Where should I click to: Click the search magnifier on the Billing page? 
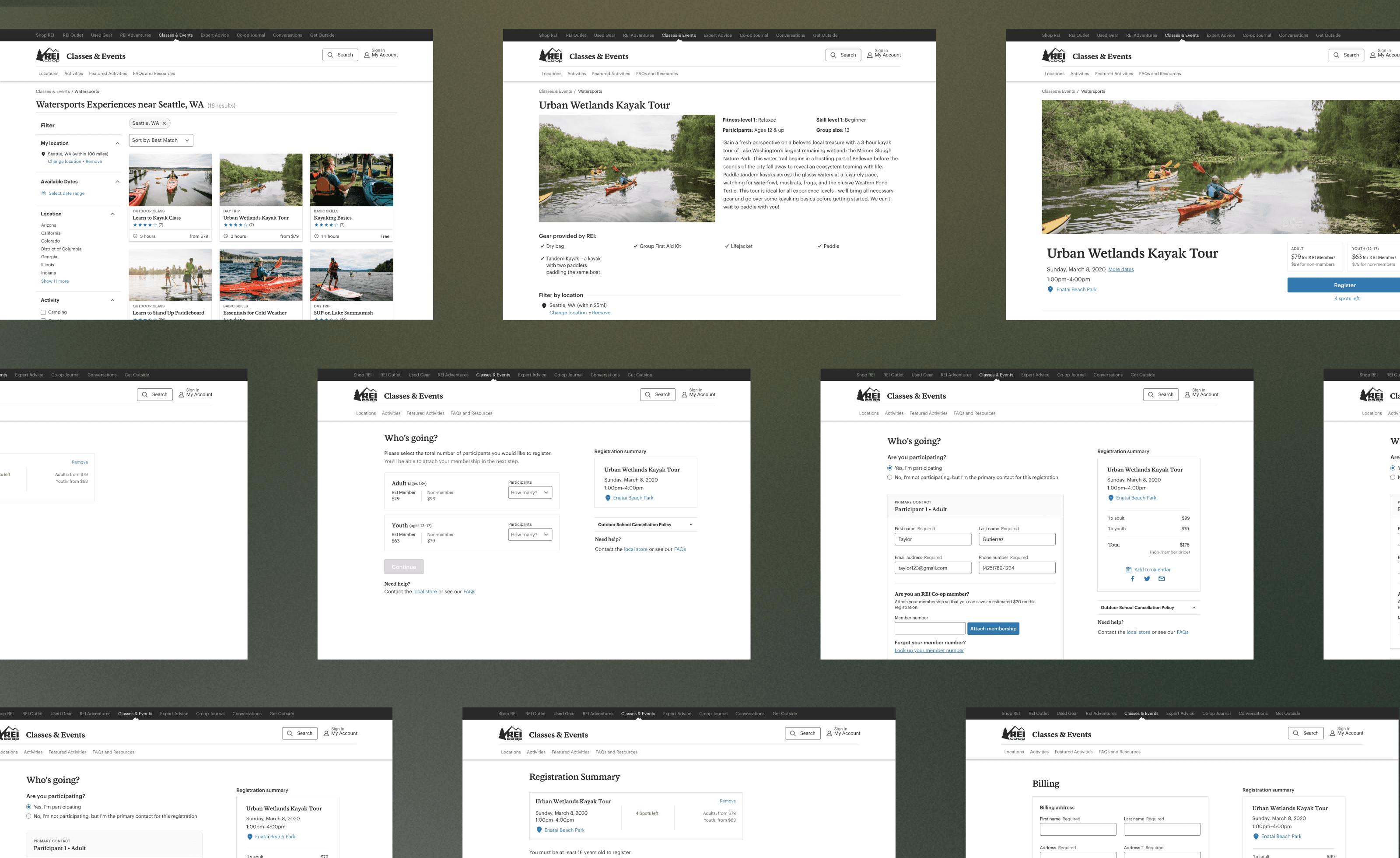(x=1296, y=733)
